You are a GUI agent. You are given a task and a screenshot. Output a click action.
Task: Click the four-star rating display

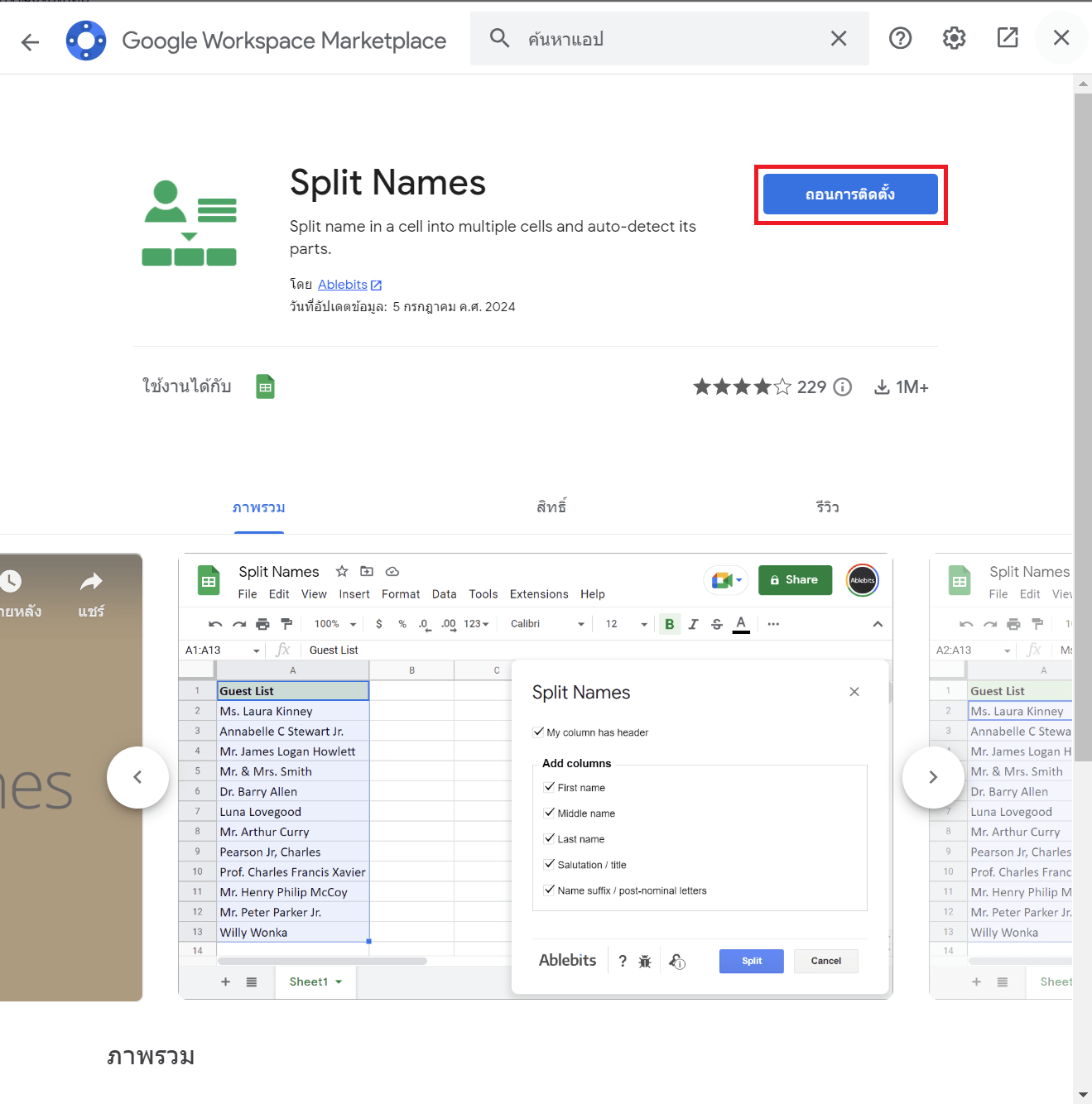point(742,387)
